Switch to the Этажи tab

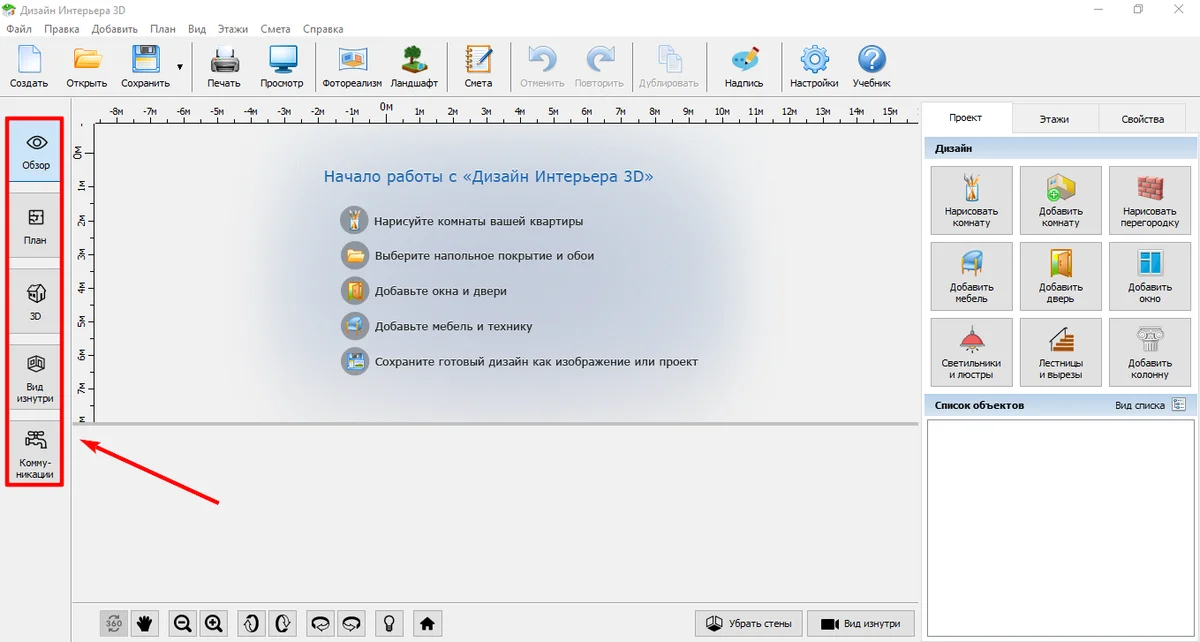(1054, 119)
